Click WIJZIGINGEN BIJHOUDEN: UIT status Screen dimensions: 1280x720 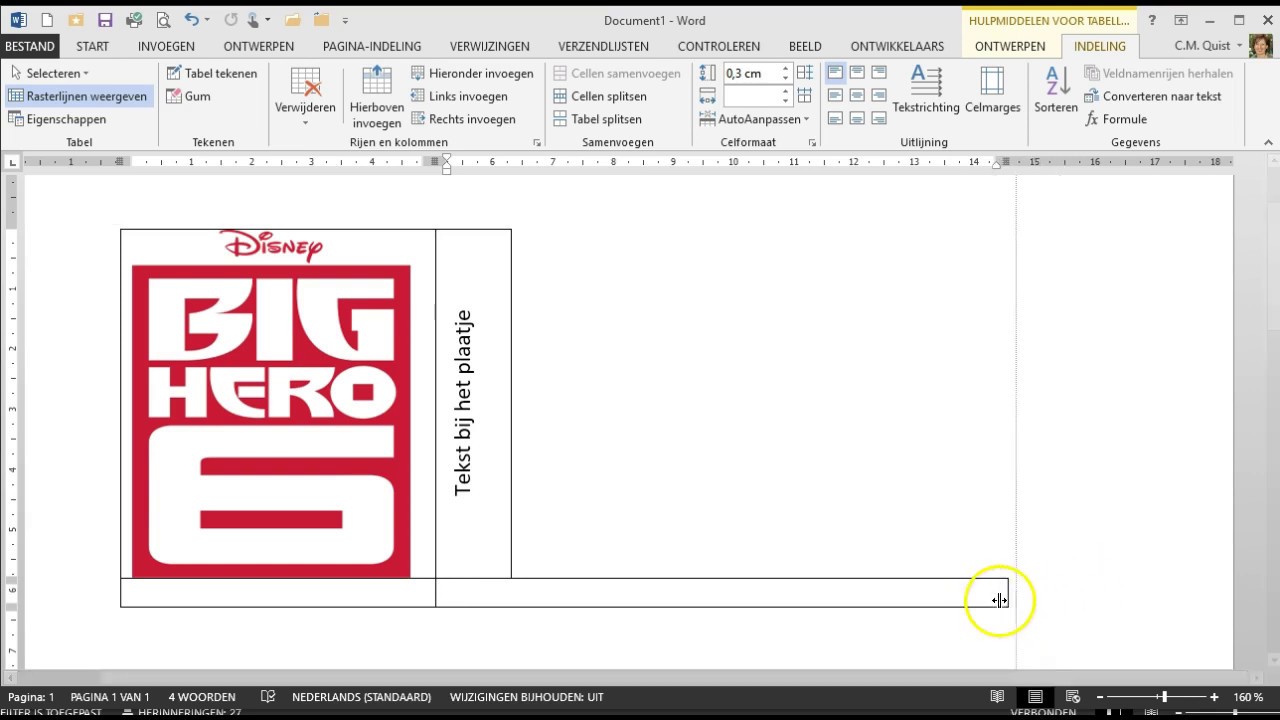526,697
